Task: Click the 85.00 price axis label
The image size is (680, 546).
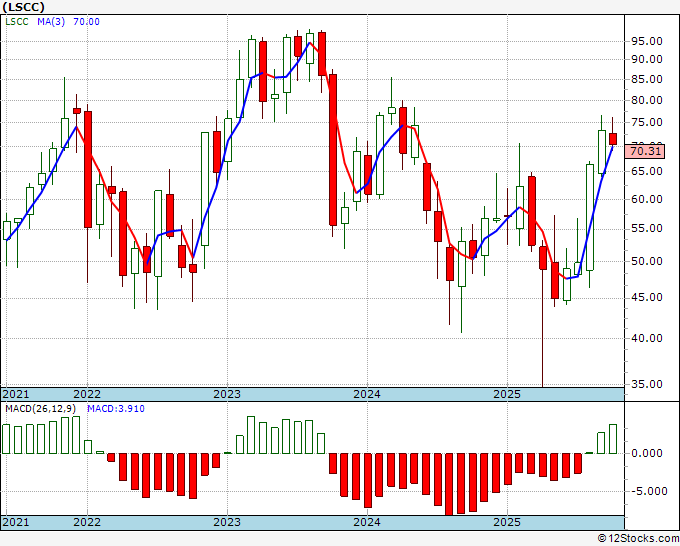Action: click(x=647, y=79)
